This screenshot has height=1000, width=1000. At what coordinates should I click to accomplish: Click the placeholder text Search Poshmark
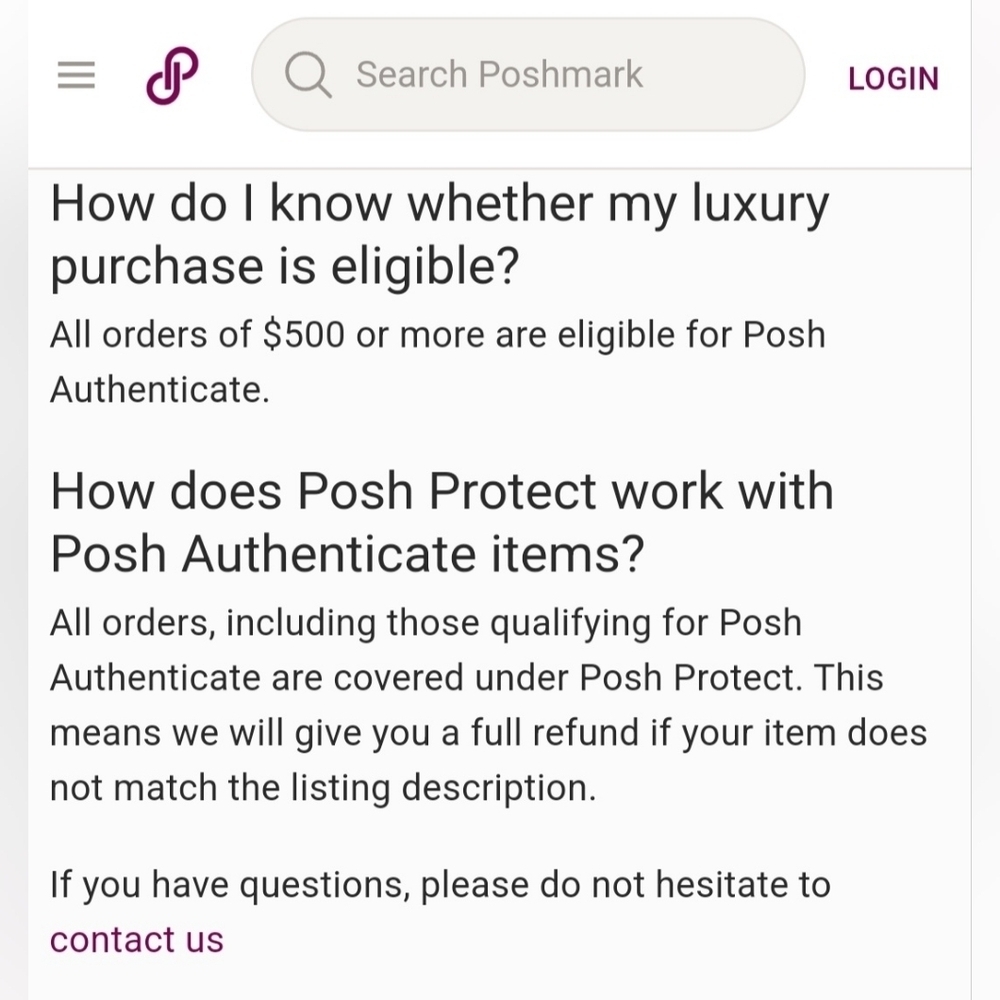coord(499,75)
